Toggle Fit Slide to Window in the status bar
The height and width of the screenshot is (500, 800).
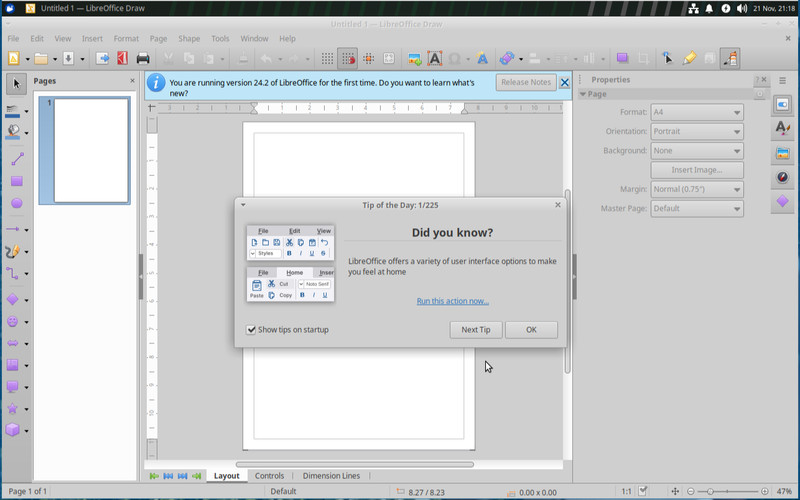(675, 491)
